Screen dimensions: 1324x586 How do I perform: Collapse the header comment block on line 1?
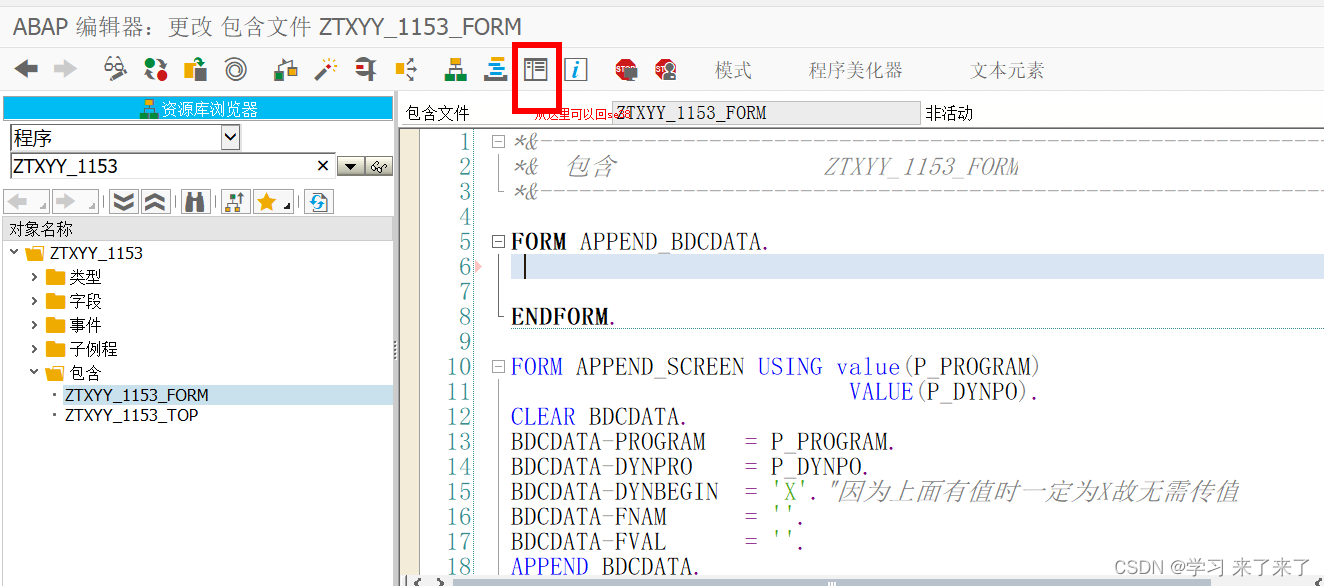[498, 142]
